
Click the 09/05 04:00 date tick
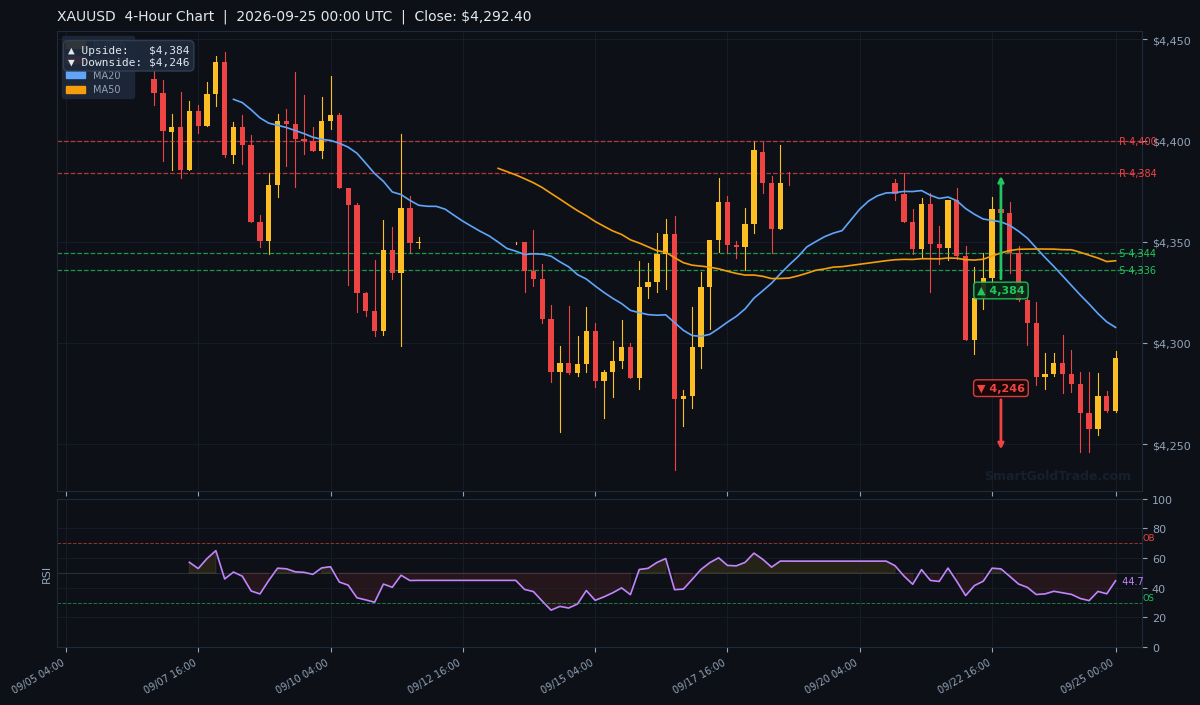39,676
